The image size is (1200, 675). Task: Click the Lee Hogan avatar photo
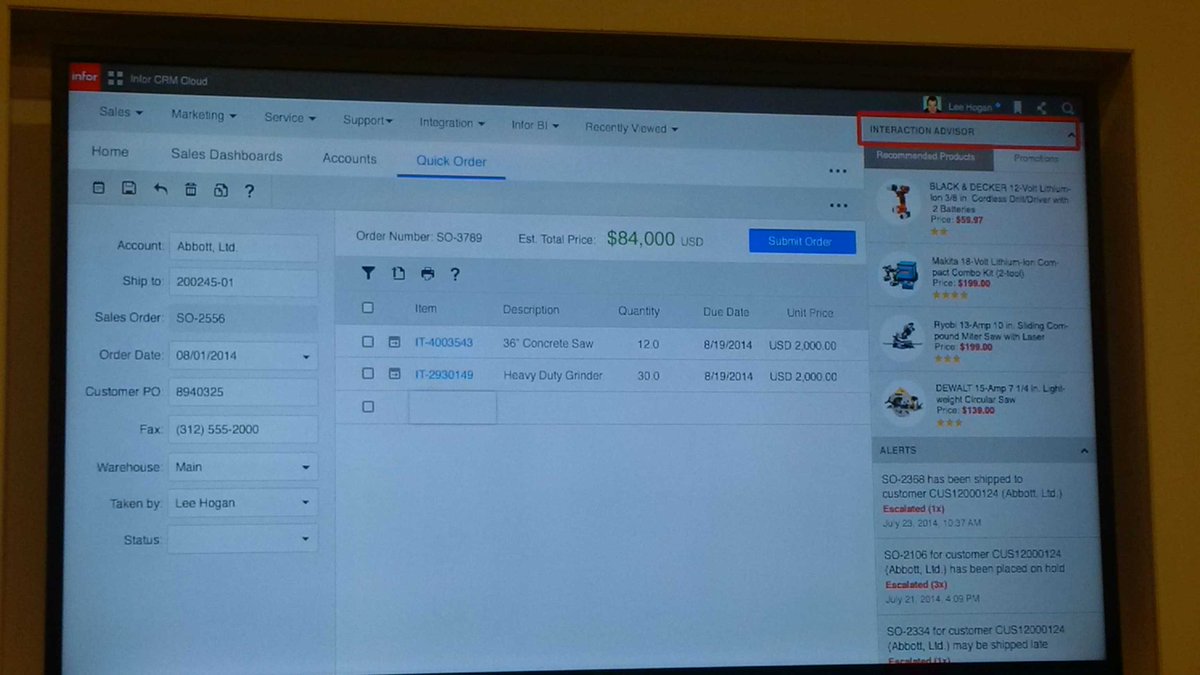pyautogui.click(x=932, y=105)
